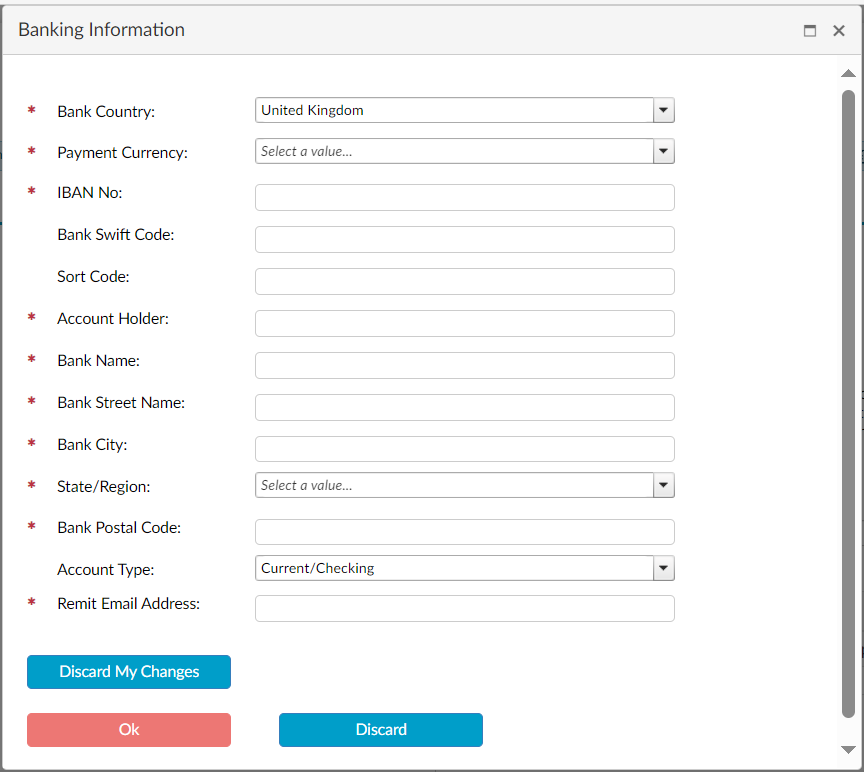
Task: Click the Bank Street Name field
Action: [464, 407]
